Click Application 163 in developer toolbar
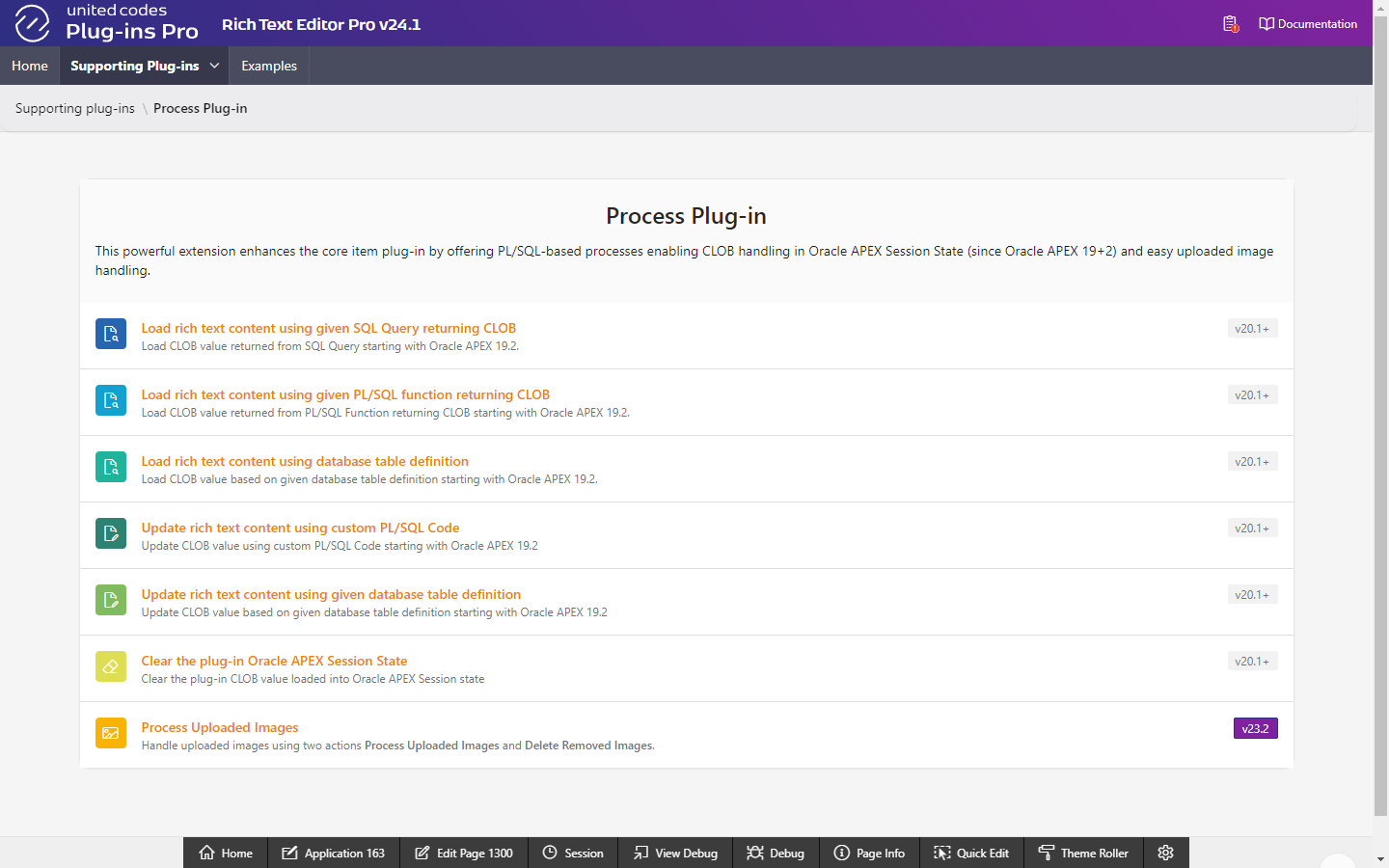The image size is (1389, 868). click(x=334, y=853)
